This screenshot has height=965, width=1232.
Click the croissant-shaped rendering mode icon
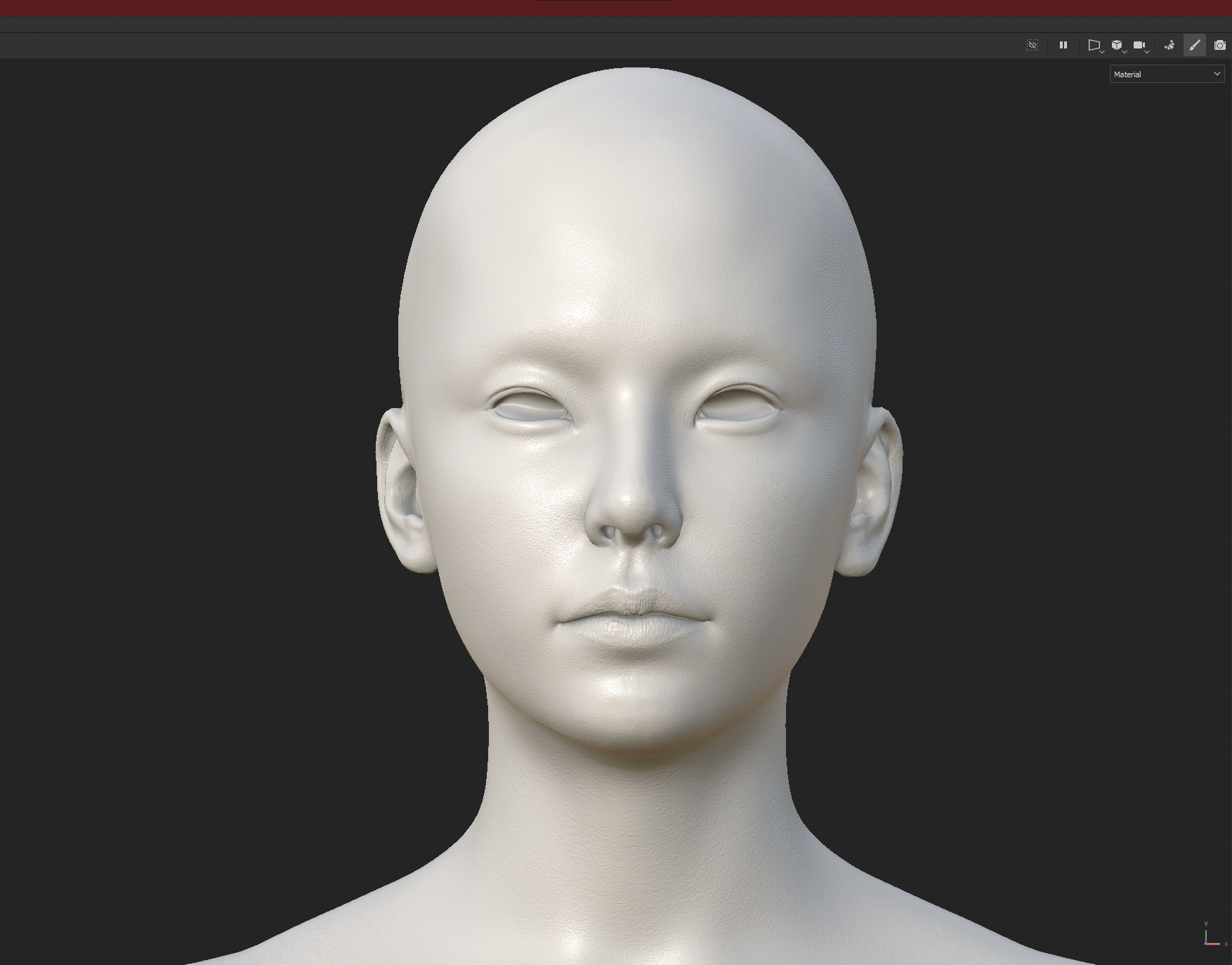(x=1169, y=46)
